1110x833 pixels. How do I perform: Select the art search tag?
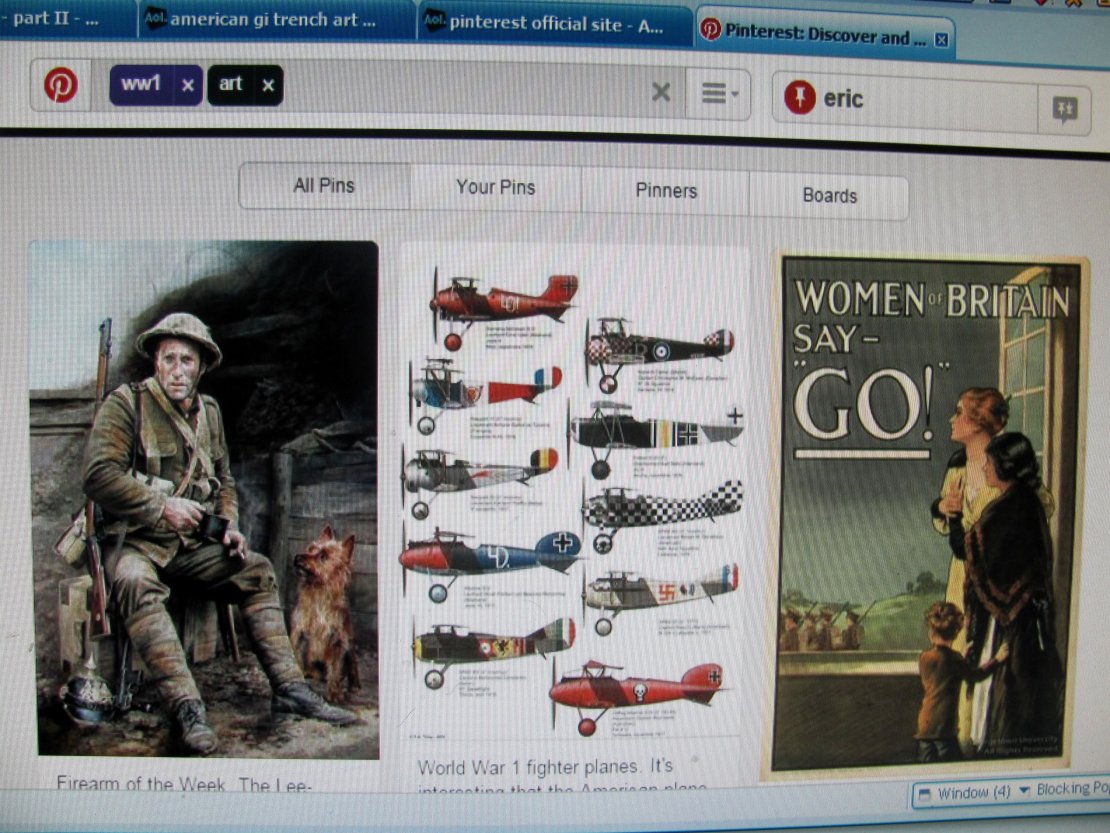click(x=231, y=84)
